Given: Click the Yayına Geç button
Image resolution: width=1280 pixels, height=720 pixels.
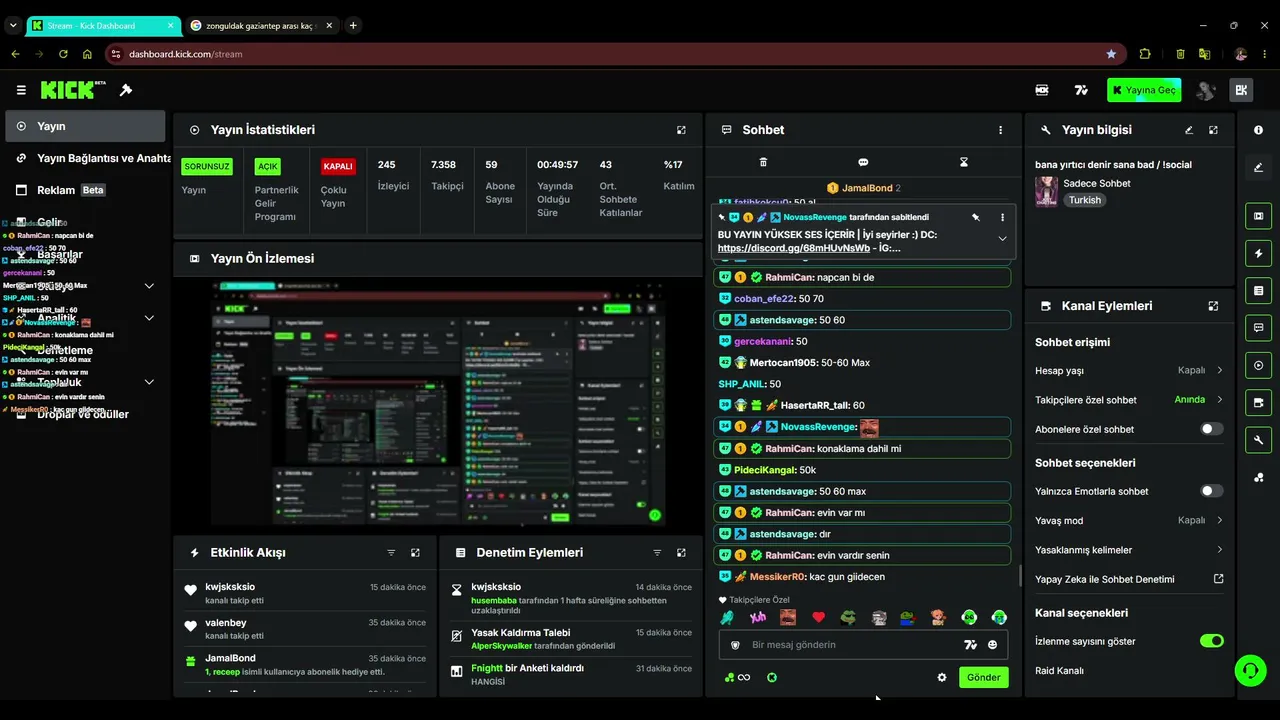Looking at the screenshot, I should (x=1144, y=90).
